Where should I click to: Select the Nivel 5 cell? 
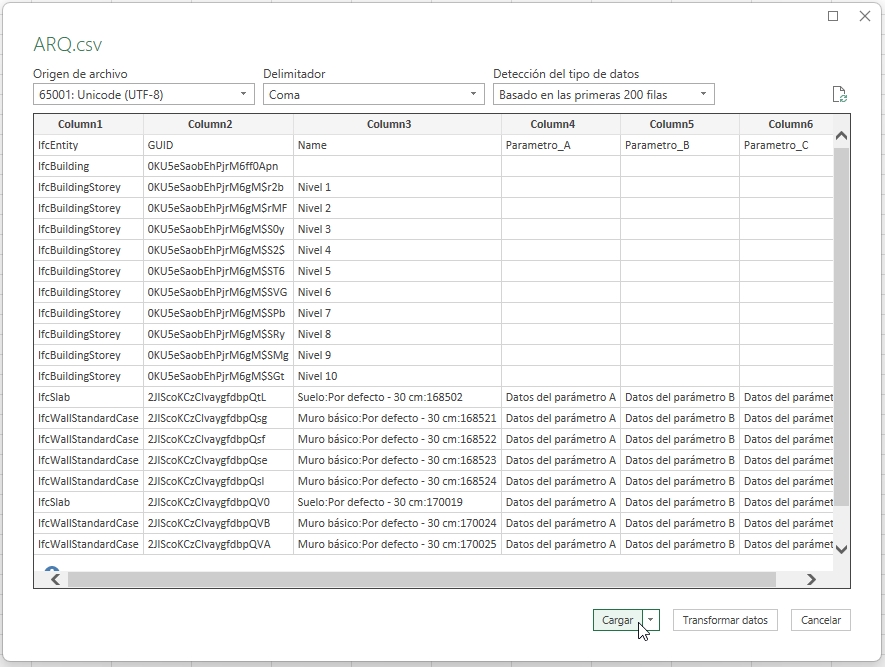point(314,271)
